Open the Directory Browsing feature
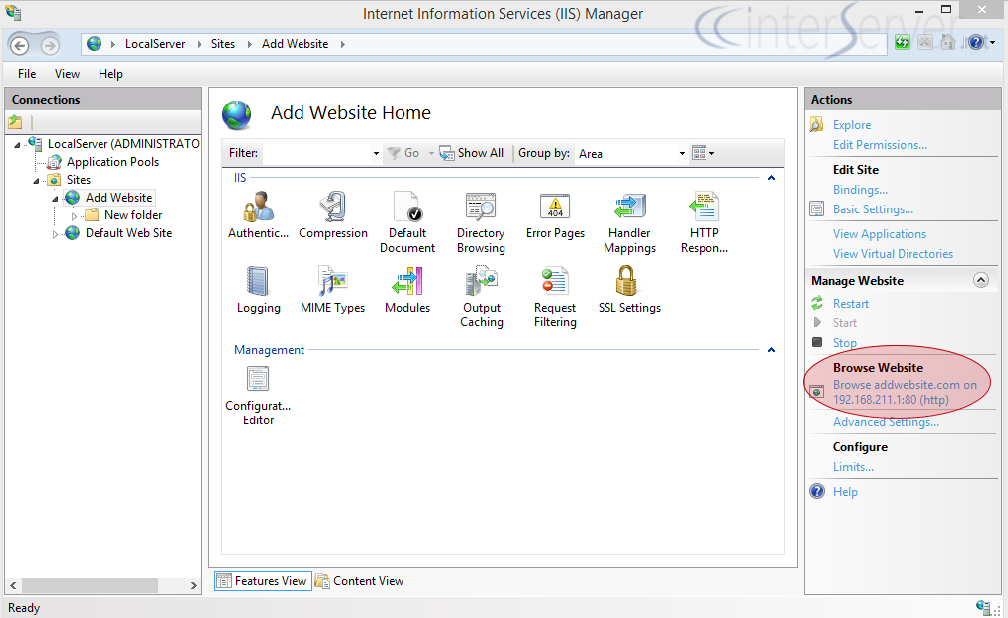 coord(481,222)
